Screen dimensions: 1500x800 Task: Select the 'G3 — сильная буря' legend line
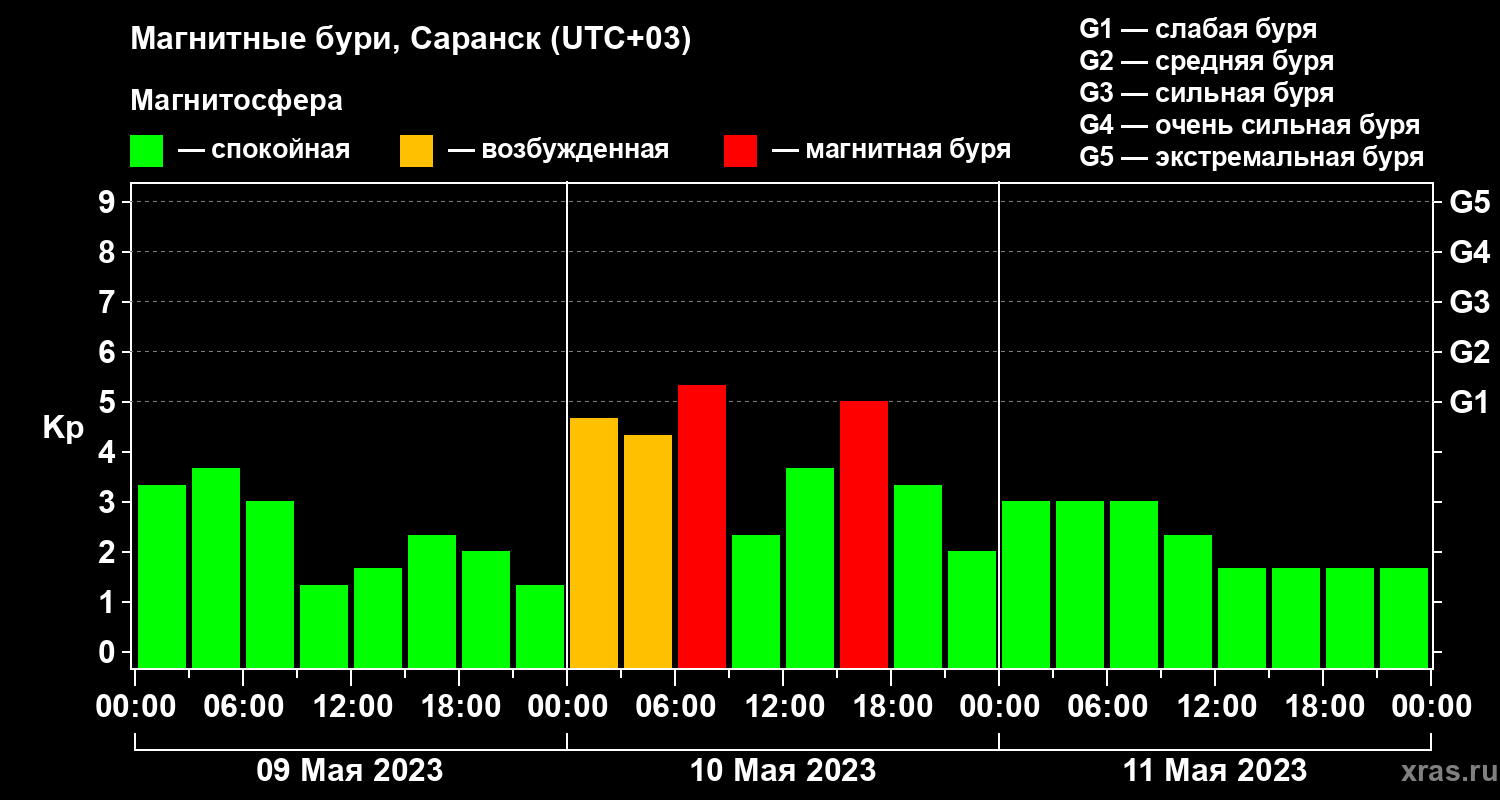[1207, 93]
